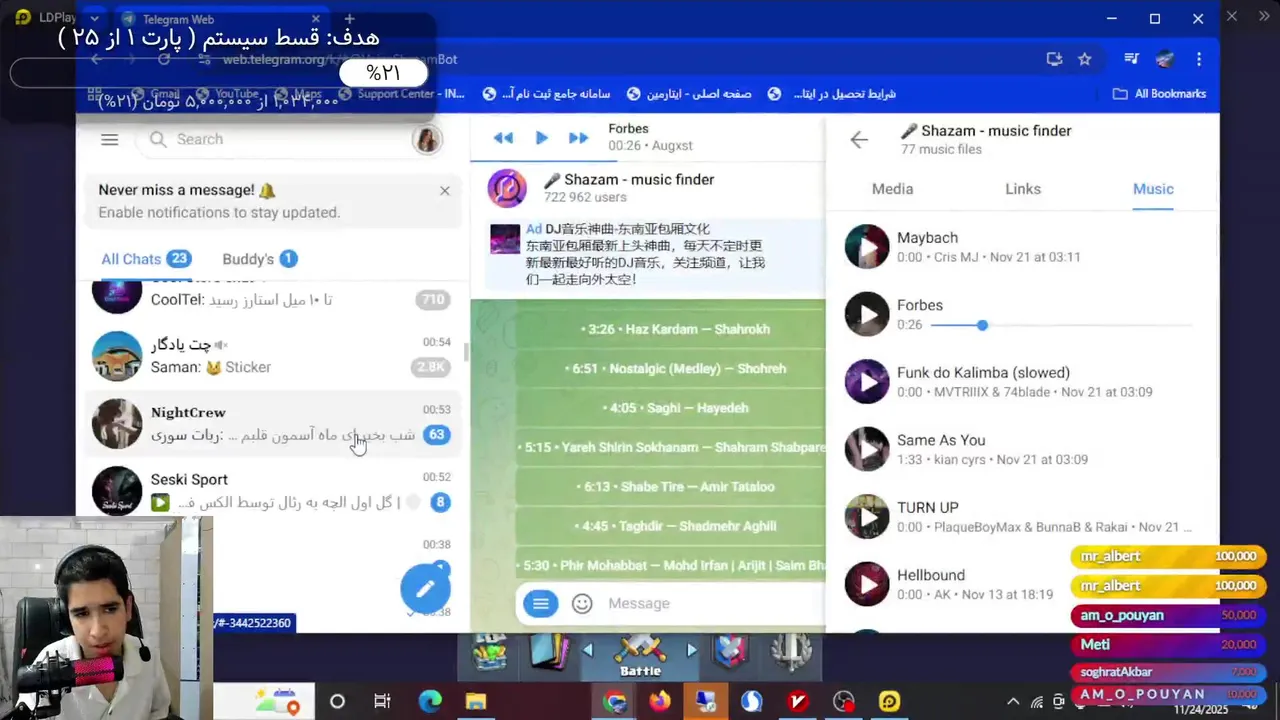1280x720 pixels.
Task: Open the Chrome three-dot menu
Action: [1199, 59]
